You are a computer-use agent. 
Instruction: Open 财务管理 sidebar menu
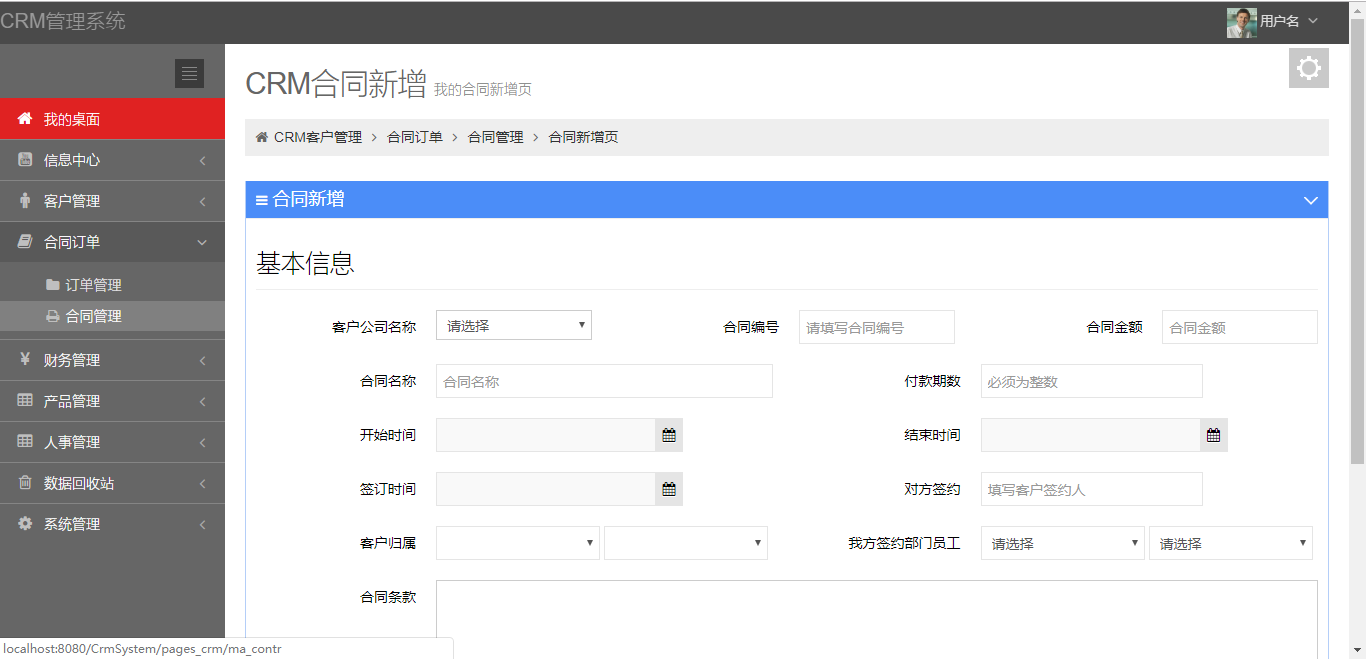point(112,360)
